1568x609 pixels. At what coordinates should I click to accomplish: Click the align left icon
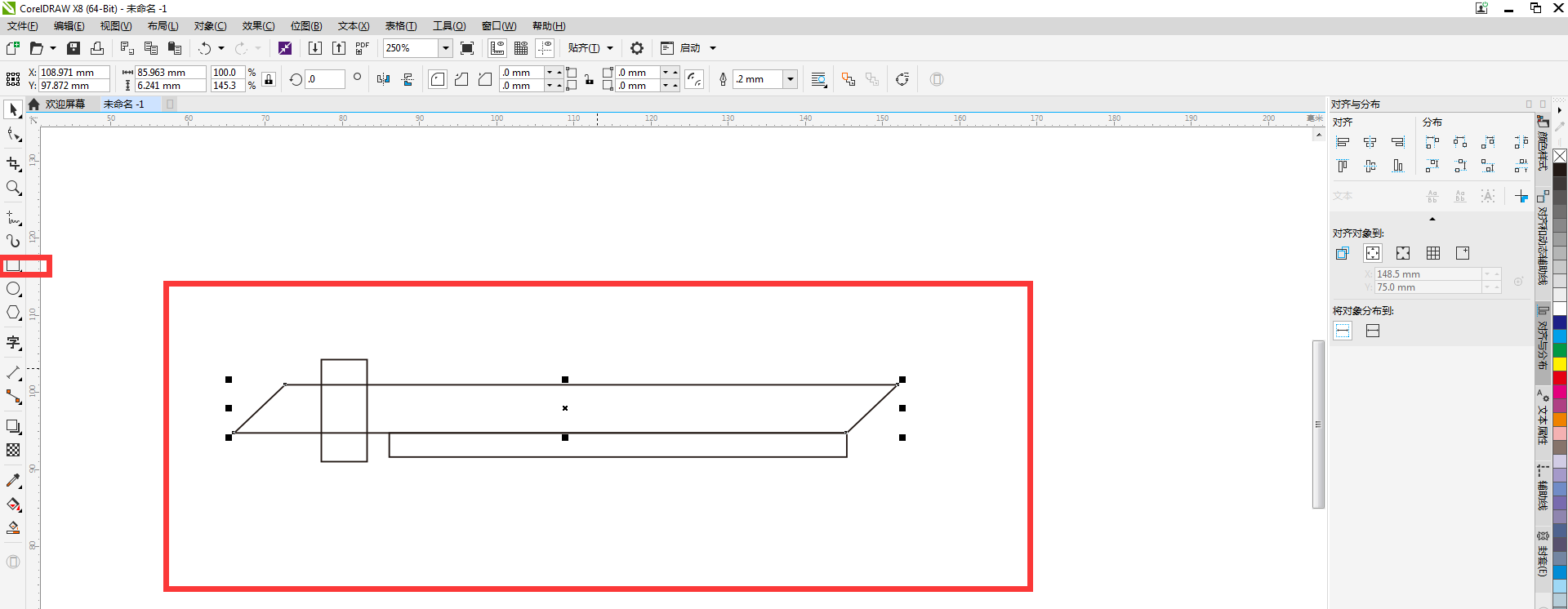coord(1343,142)
